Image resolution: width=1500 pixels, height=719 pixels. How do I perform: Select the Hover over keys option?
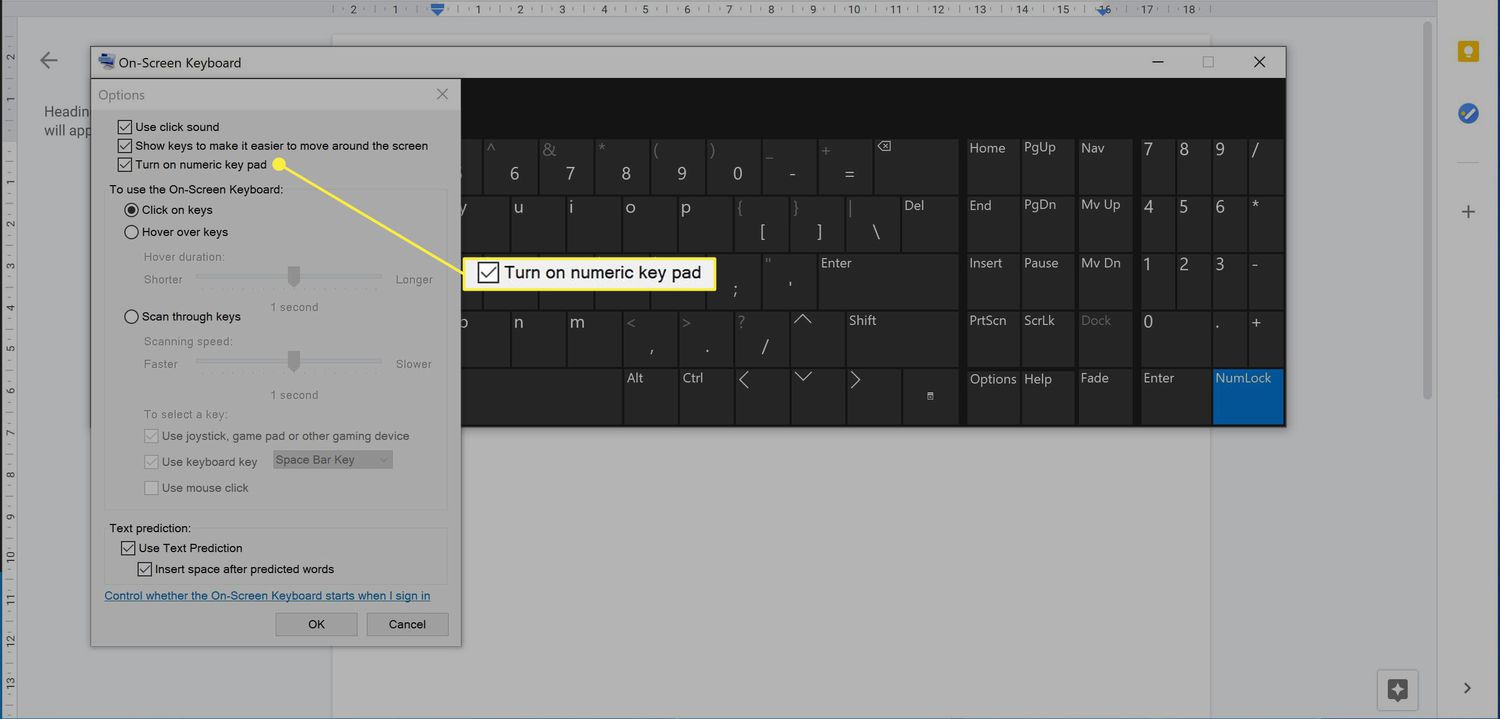(x=131, y=232)
